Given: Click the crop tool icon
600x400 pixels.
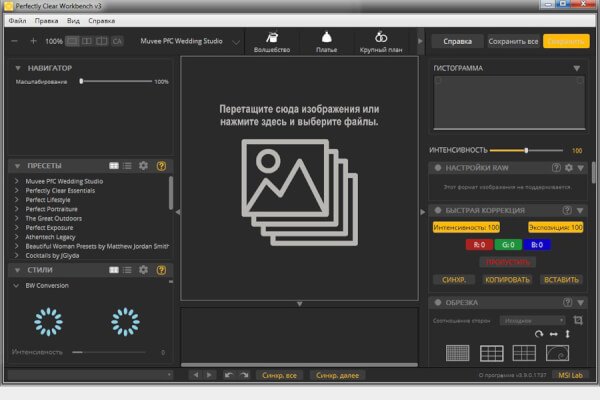Looking at the screenshot, I should [x=578, y=320].
